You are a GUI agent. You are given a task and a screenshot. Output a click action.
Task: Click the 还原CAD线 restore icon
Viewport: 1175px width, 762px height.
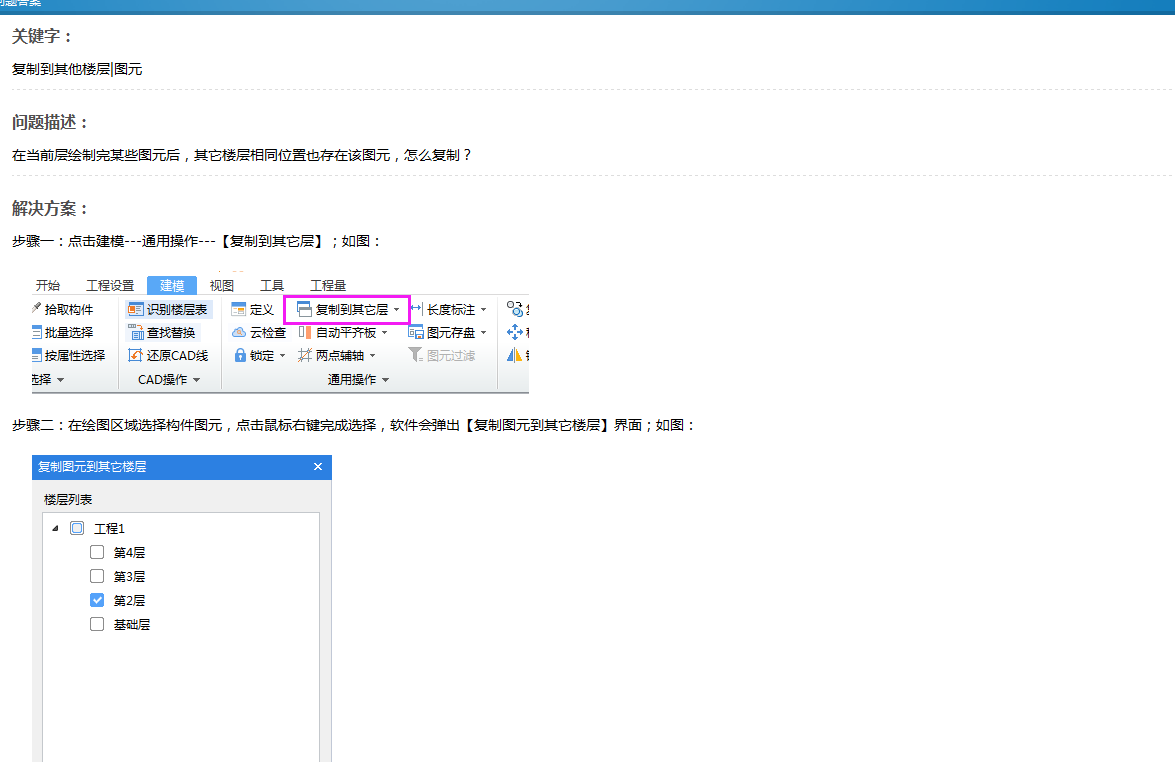pyautogui.click(x=136, y=355)
